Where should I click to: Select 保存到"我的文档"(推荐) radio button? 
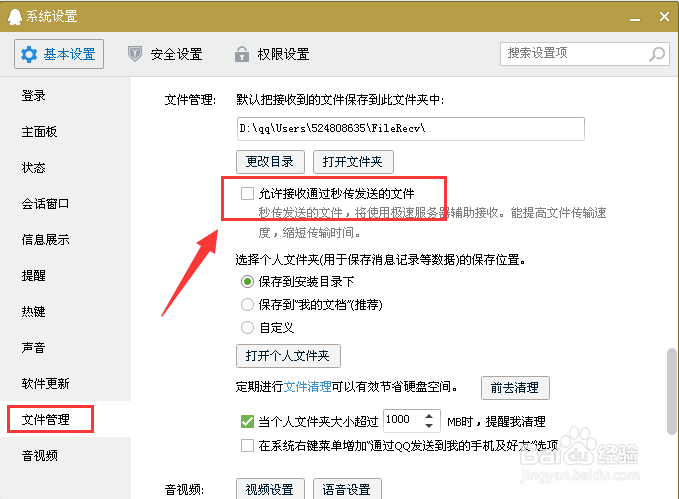click(247, 305)
